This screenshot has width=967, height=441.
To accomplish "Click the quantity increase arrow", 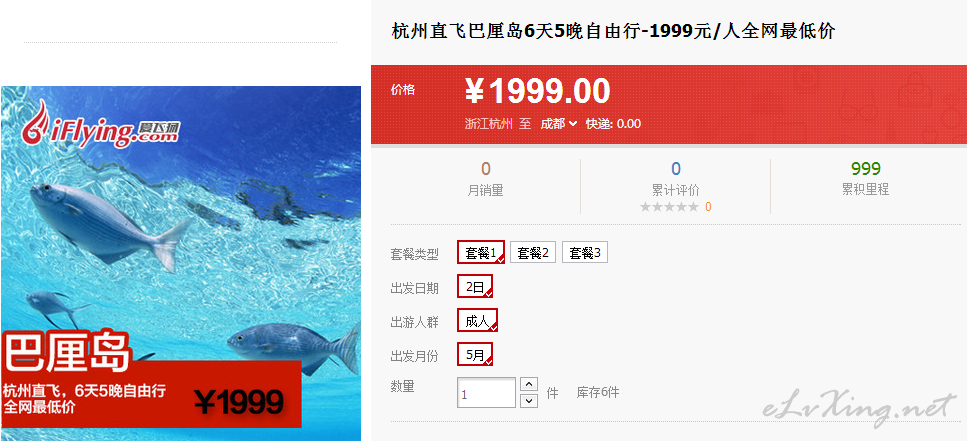I will [529, 384].
